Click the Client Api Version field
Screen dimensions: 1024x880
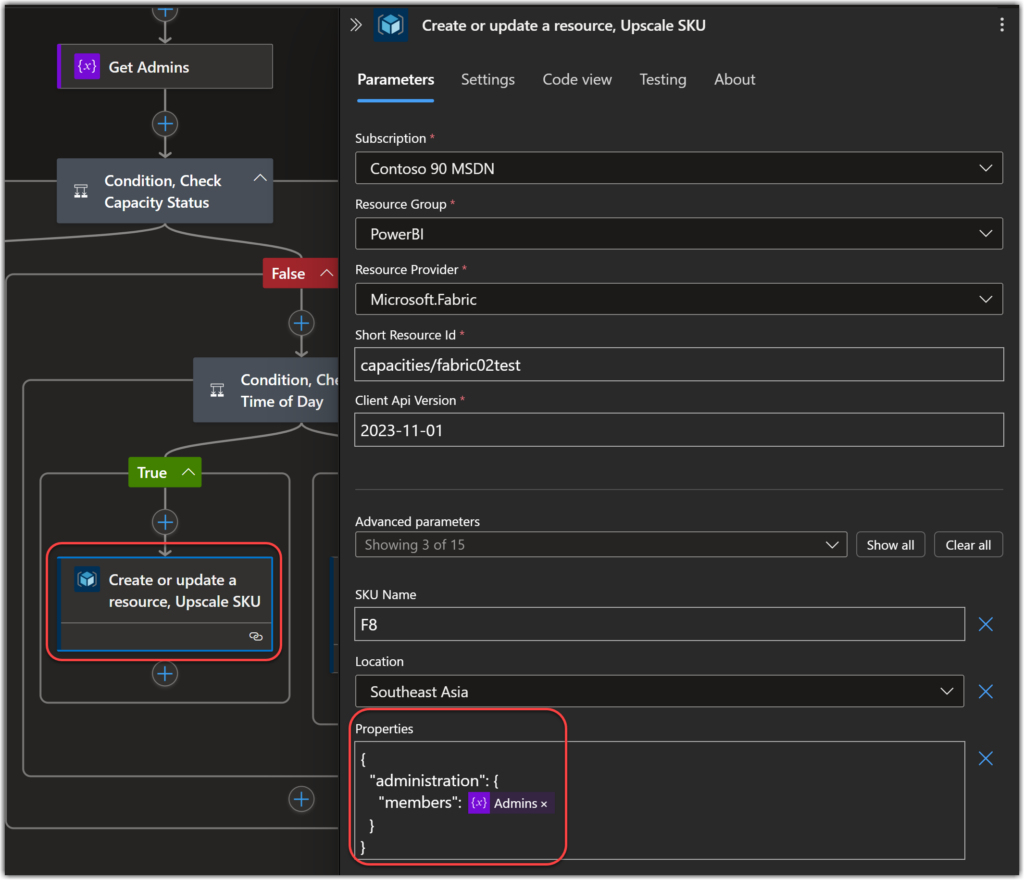click(x=679, y=430)
